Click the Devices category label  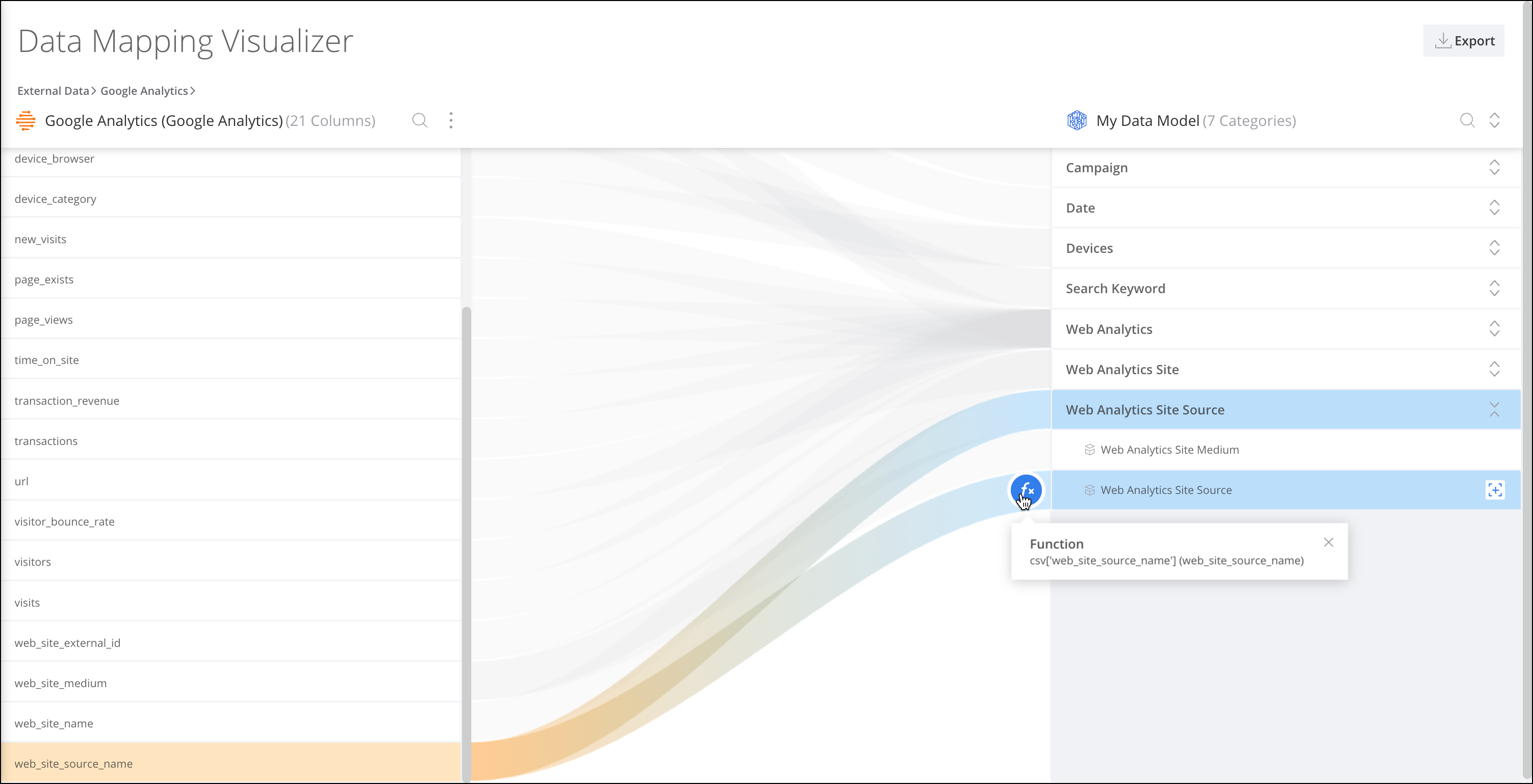1089,248
